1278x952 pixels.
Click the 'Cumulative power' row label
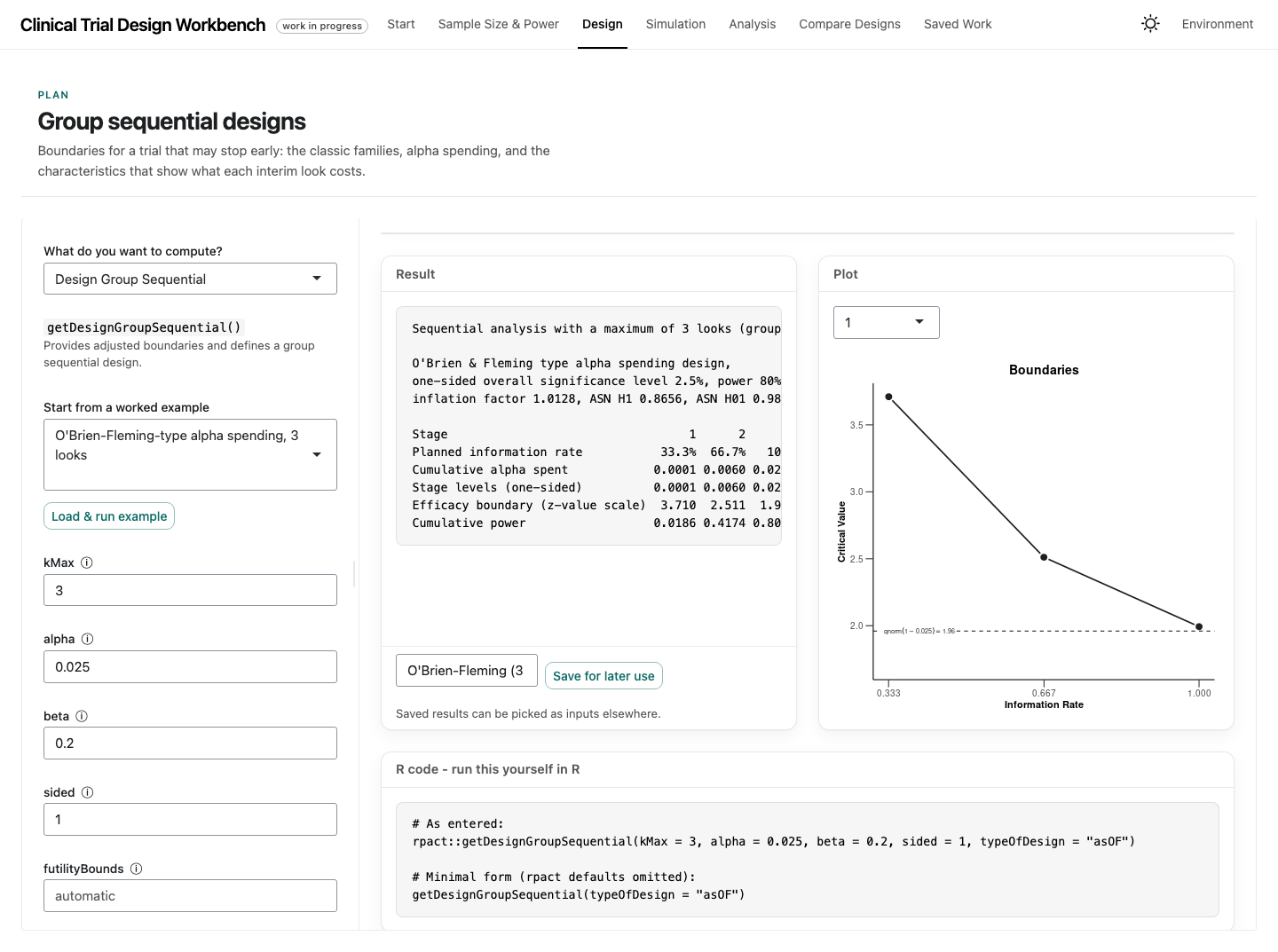[469, 523]
